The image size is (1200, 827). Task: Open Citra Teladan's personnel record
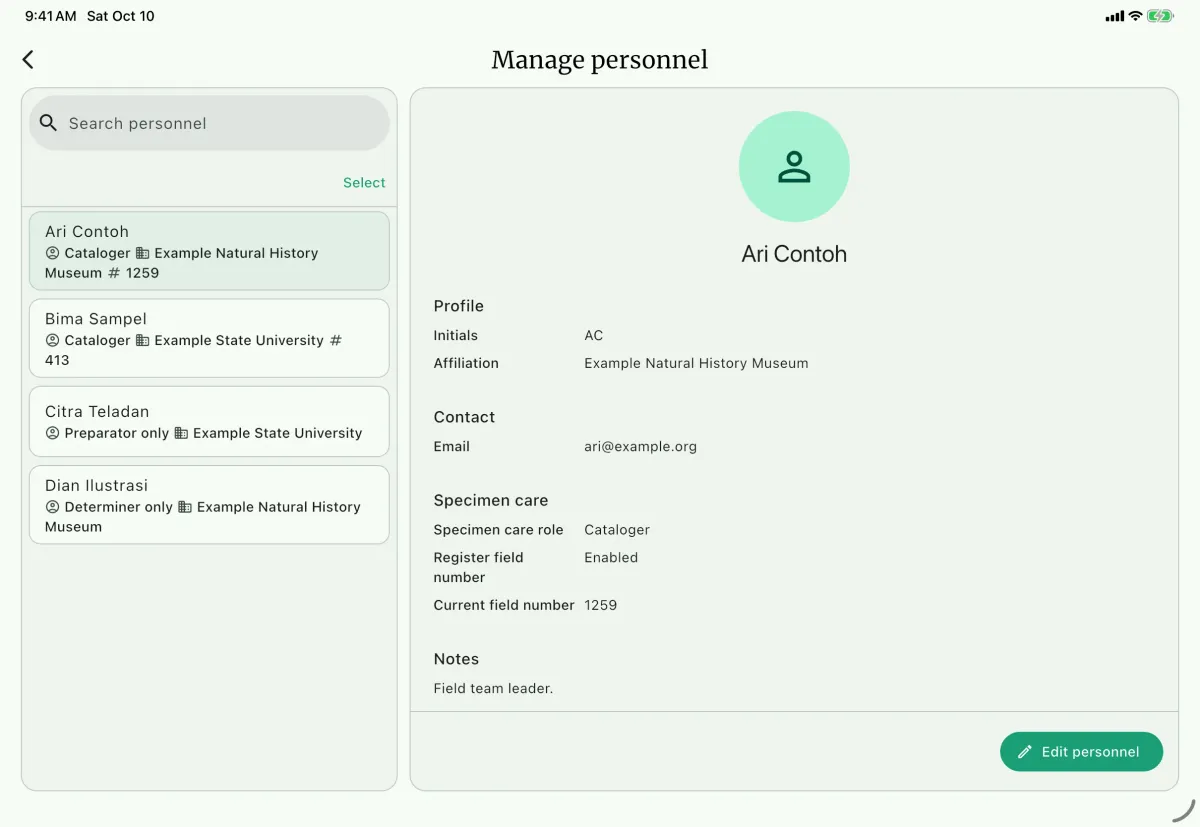click(209, 421)
